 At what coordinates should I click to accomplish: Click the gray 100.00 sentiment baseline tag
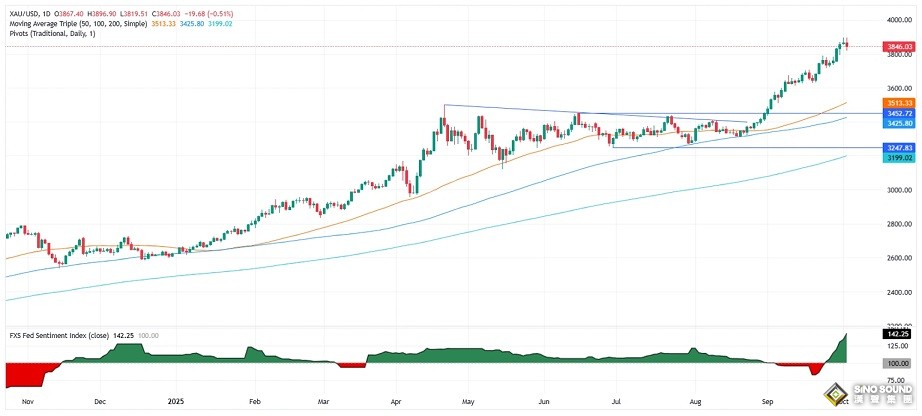click(x=898, y=364)
